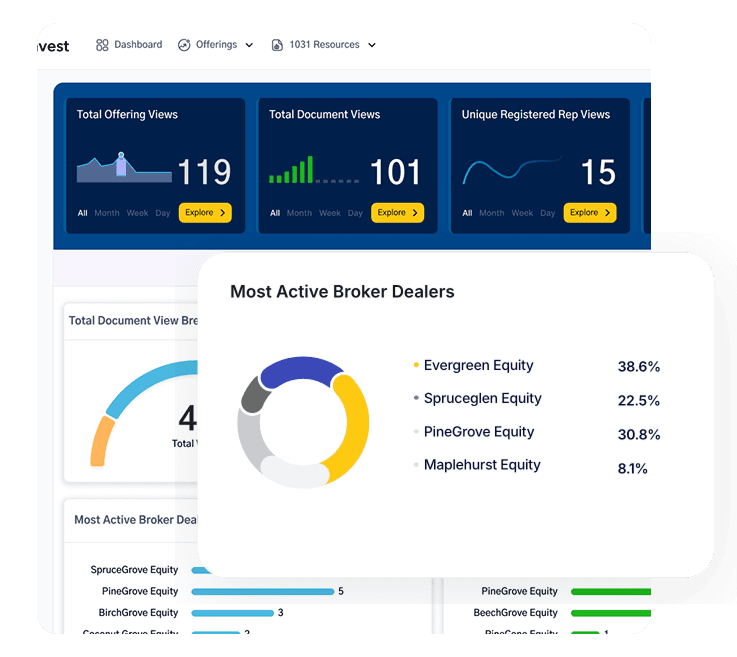Screen dimensions: 737x657
Task: Click the 30.8% value
Action: click(639, 434)
